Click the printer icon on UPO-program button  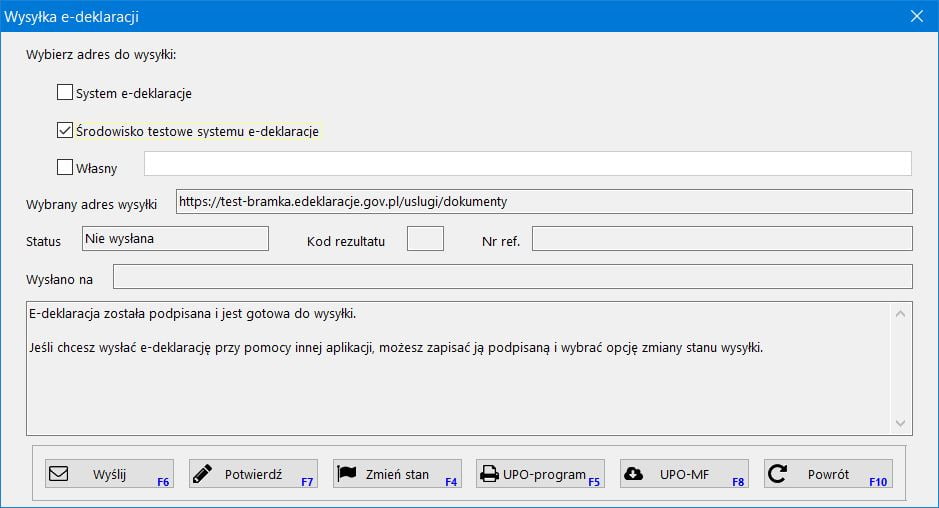(488, 474)
